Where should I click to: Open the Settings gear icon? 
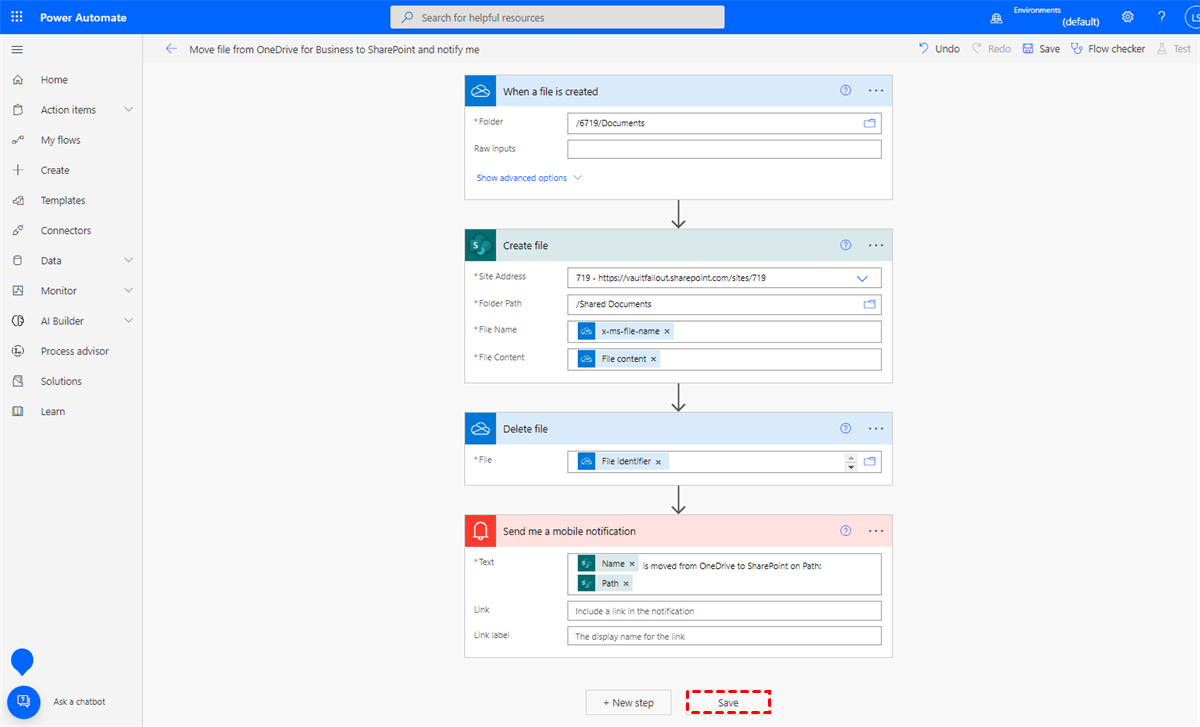pos(1128,17)
